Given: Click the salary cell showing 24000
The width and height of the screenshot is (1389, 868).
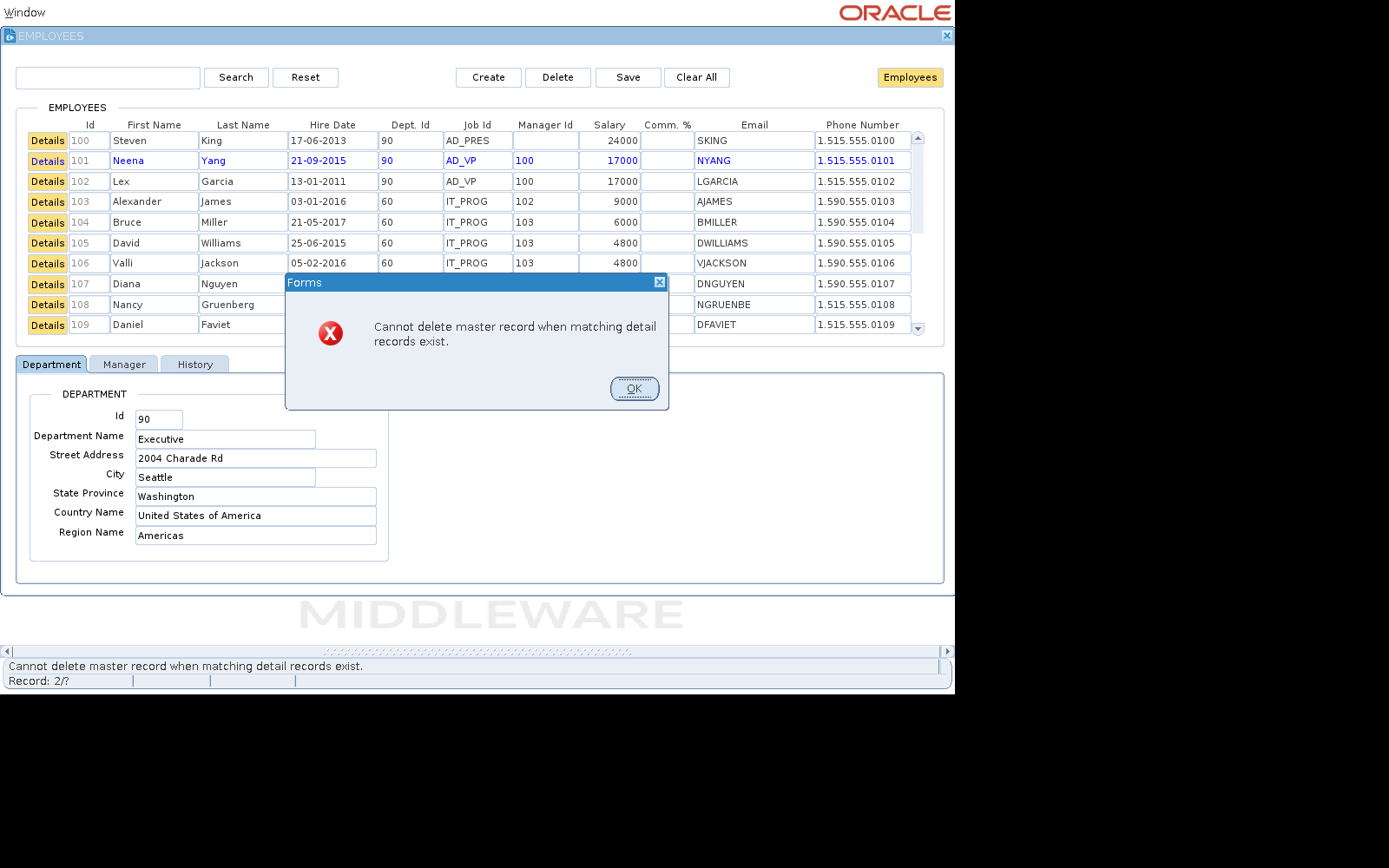Looking at the screenshot, I should (609, 141).
